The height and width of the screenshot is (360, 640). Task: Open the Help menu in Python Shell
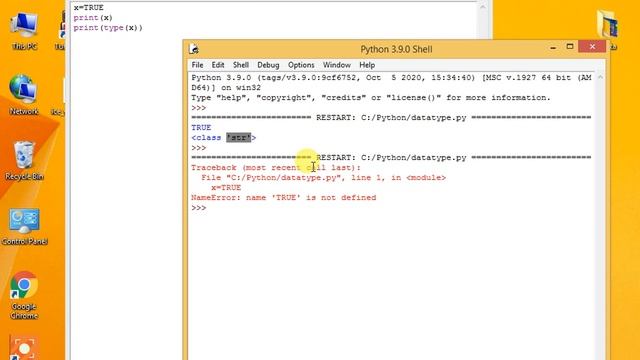click(367, 65)
